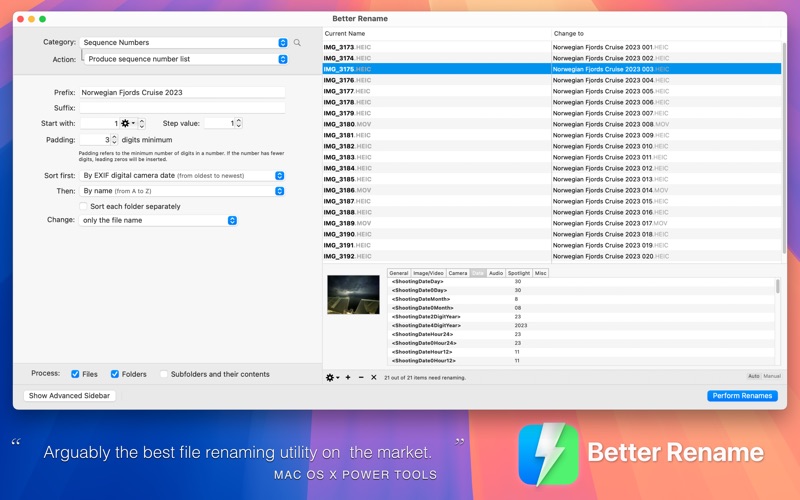Click the Padding digits stepper

[x=114, y=139]
